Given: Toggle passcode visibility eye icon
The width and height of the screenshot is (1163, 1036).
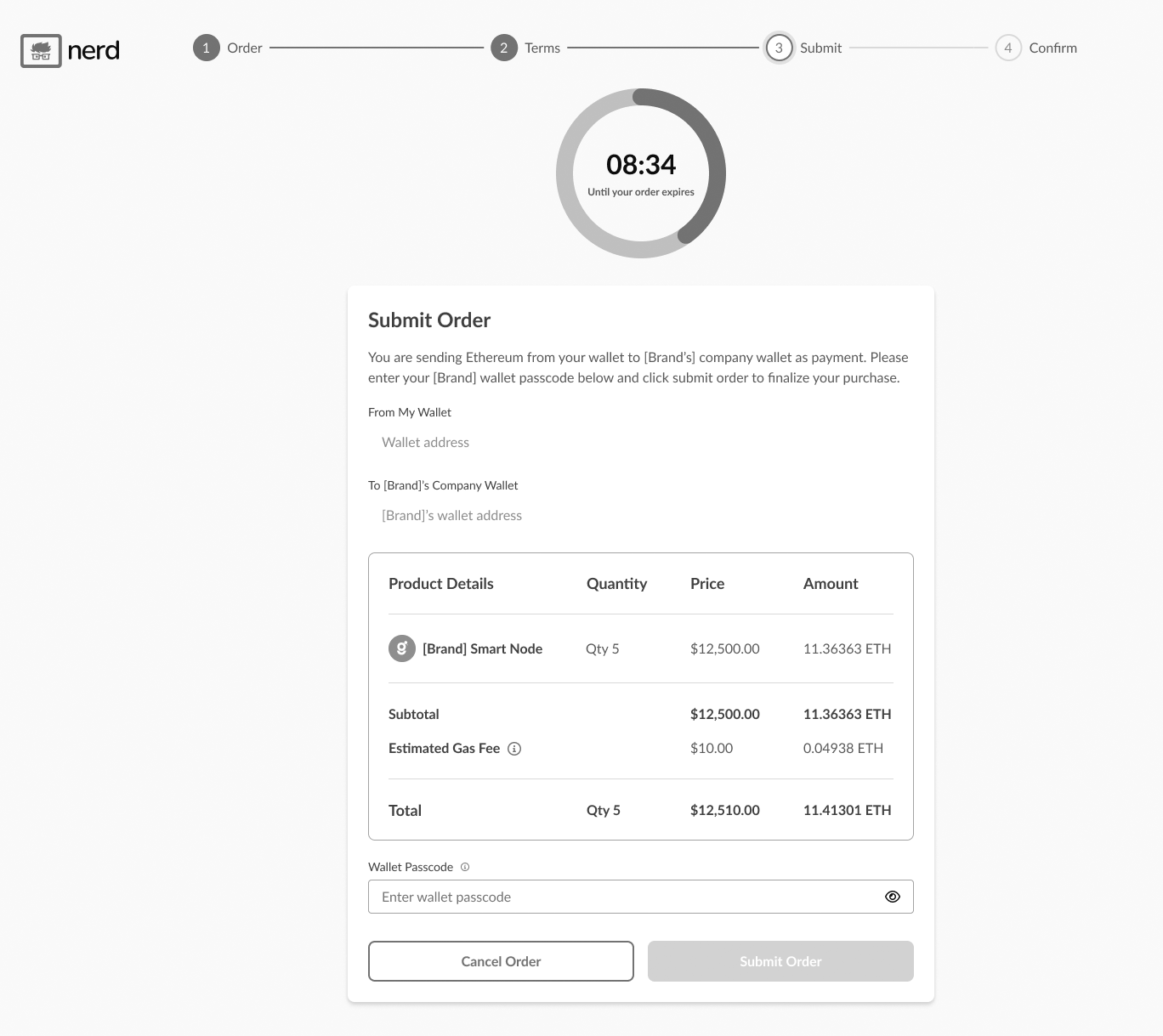Looking at the screenshot, I should pos(893,897).
